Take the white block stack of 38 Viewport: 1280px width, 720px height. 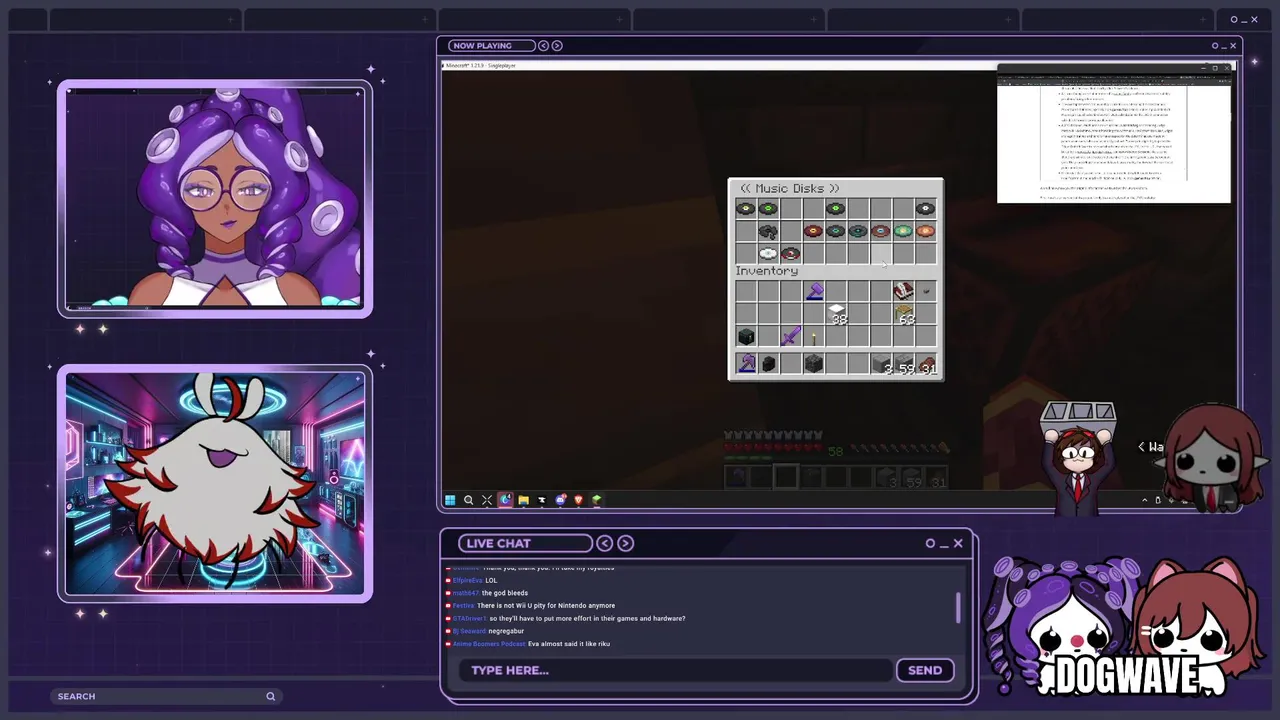pos(837,314)
